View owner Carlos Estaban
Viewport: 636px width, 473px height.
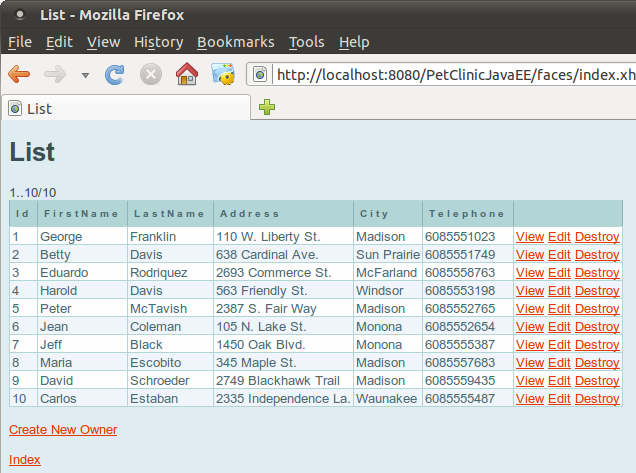coord(530,398)
